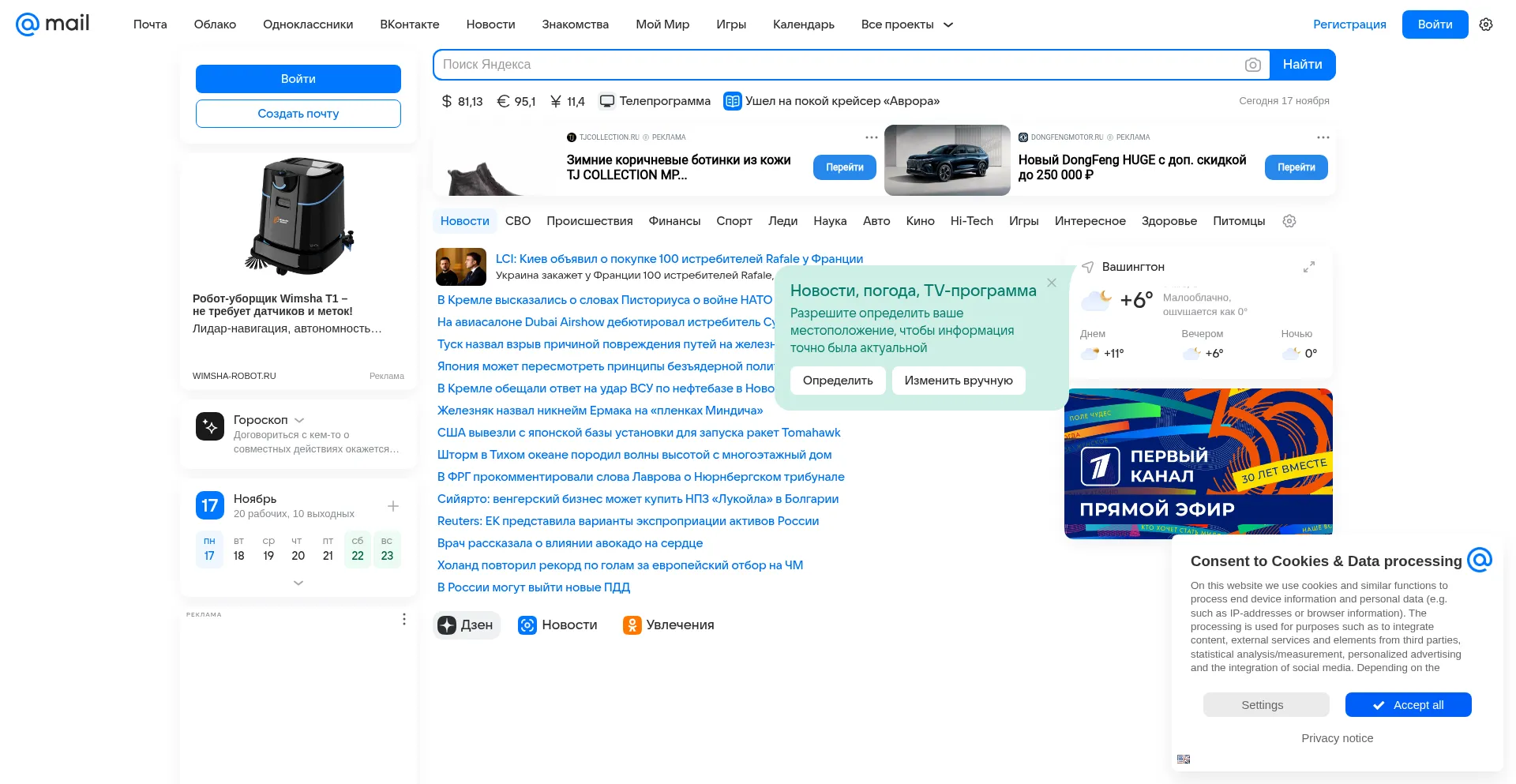1516x784 pixels.
Task: Open the horoscope icon widget
Action: (210, 426)
